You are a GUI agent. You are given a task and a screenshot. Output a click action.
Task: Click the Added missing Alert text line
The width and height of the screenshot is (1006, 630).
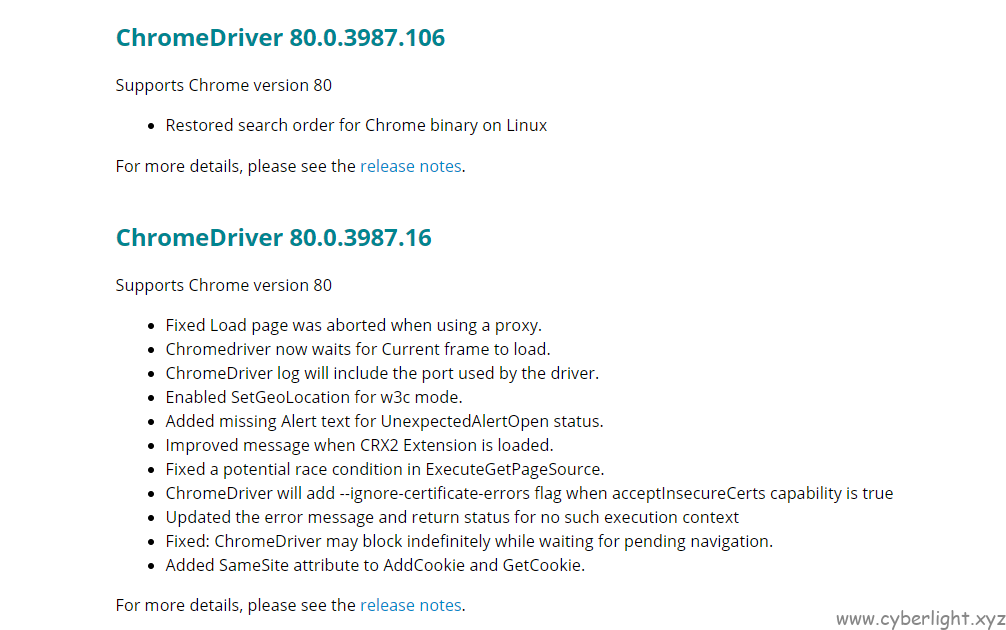(384, 421)
